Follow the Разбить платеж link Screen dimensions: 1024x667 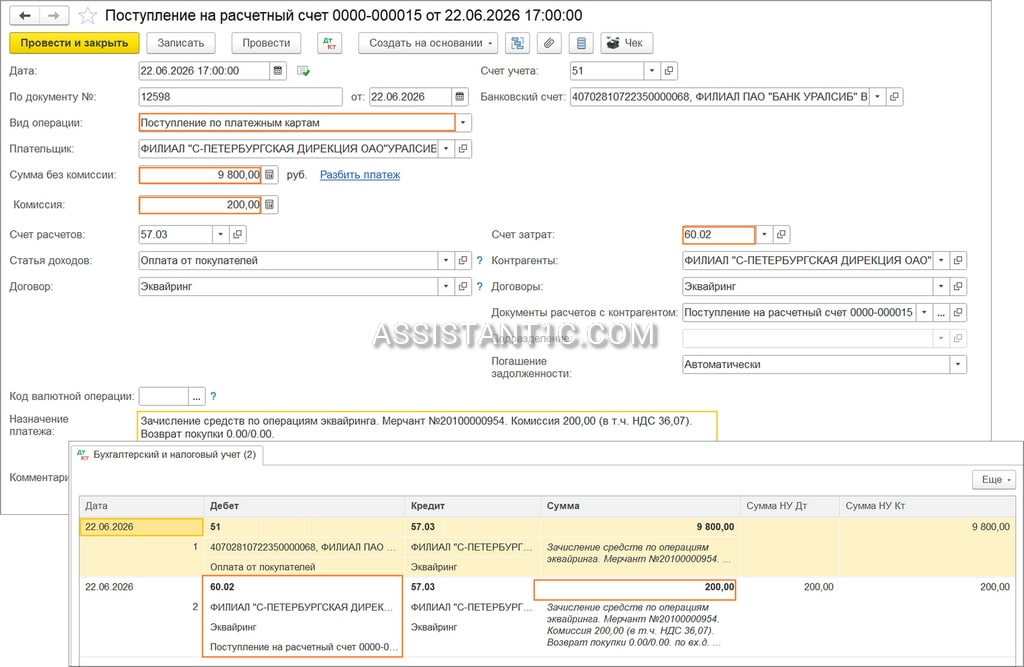coord(360,174)
